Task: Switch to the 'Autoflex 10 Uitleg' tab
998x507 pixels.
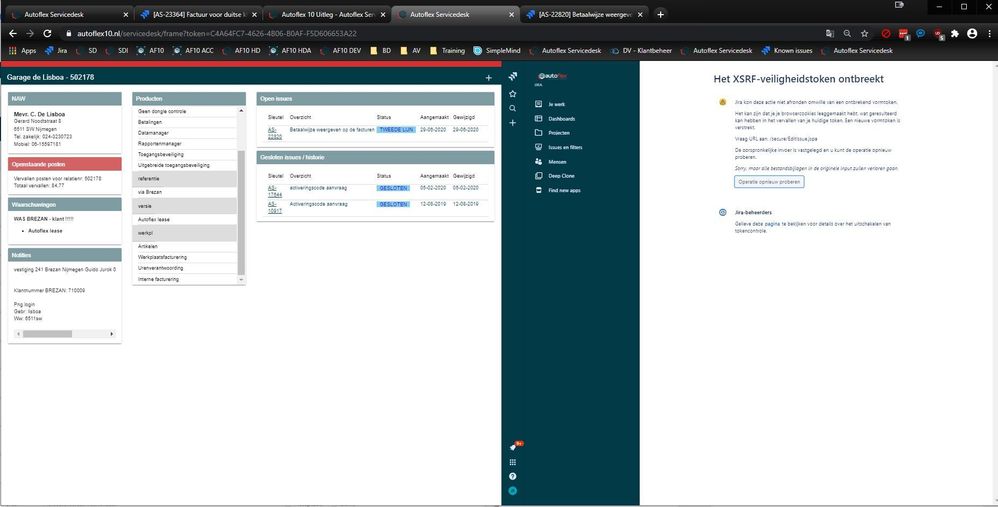Action: coord(326,14)
